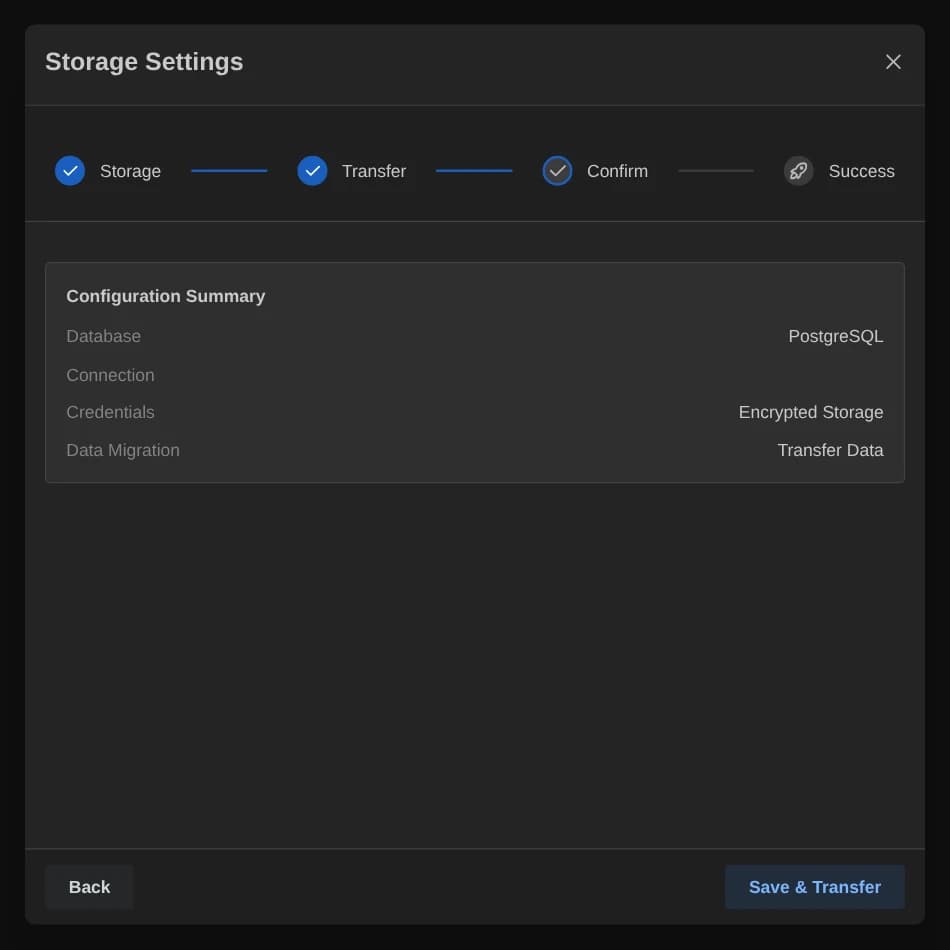950x950 pixels.
Task: Click the Connection row label
Action: (110, 375)
